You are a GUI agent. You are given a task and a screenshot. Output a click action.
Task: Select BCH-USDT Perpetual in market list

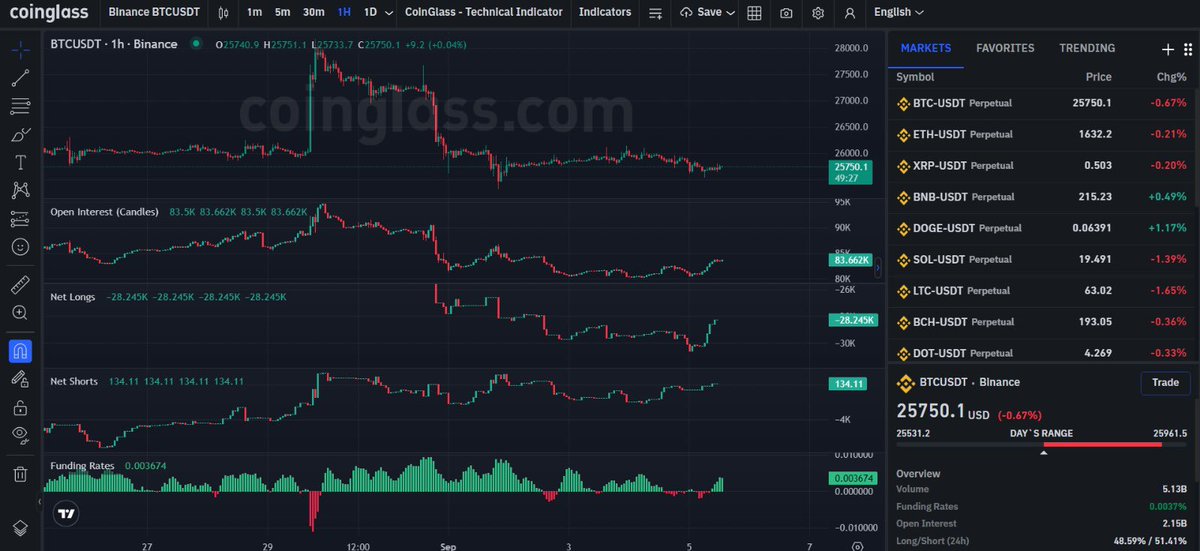click(x=1042, y=322)
